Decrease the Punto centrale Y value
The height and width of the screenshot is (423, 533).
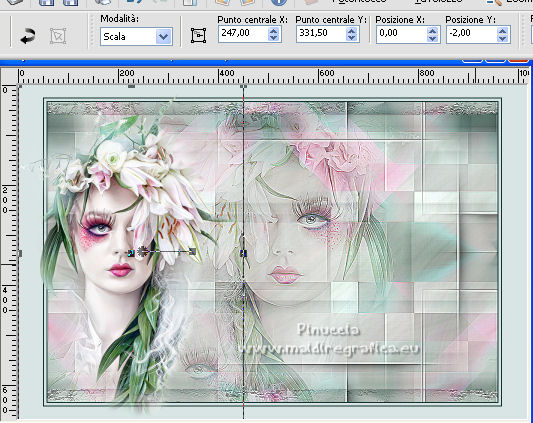(x=351, y=37)
